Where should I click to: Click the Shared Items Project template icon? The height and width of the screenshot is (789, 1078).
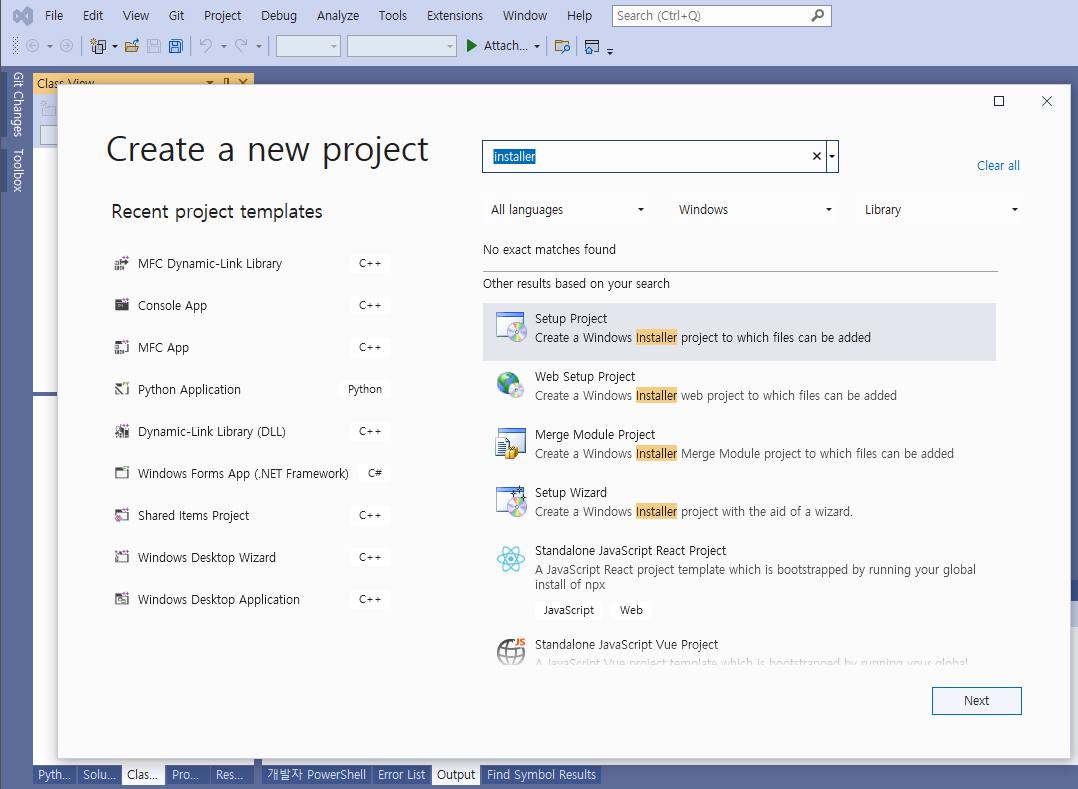point(122,515)
